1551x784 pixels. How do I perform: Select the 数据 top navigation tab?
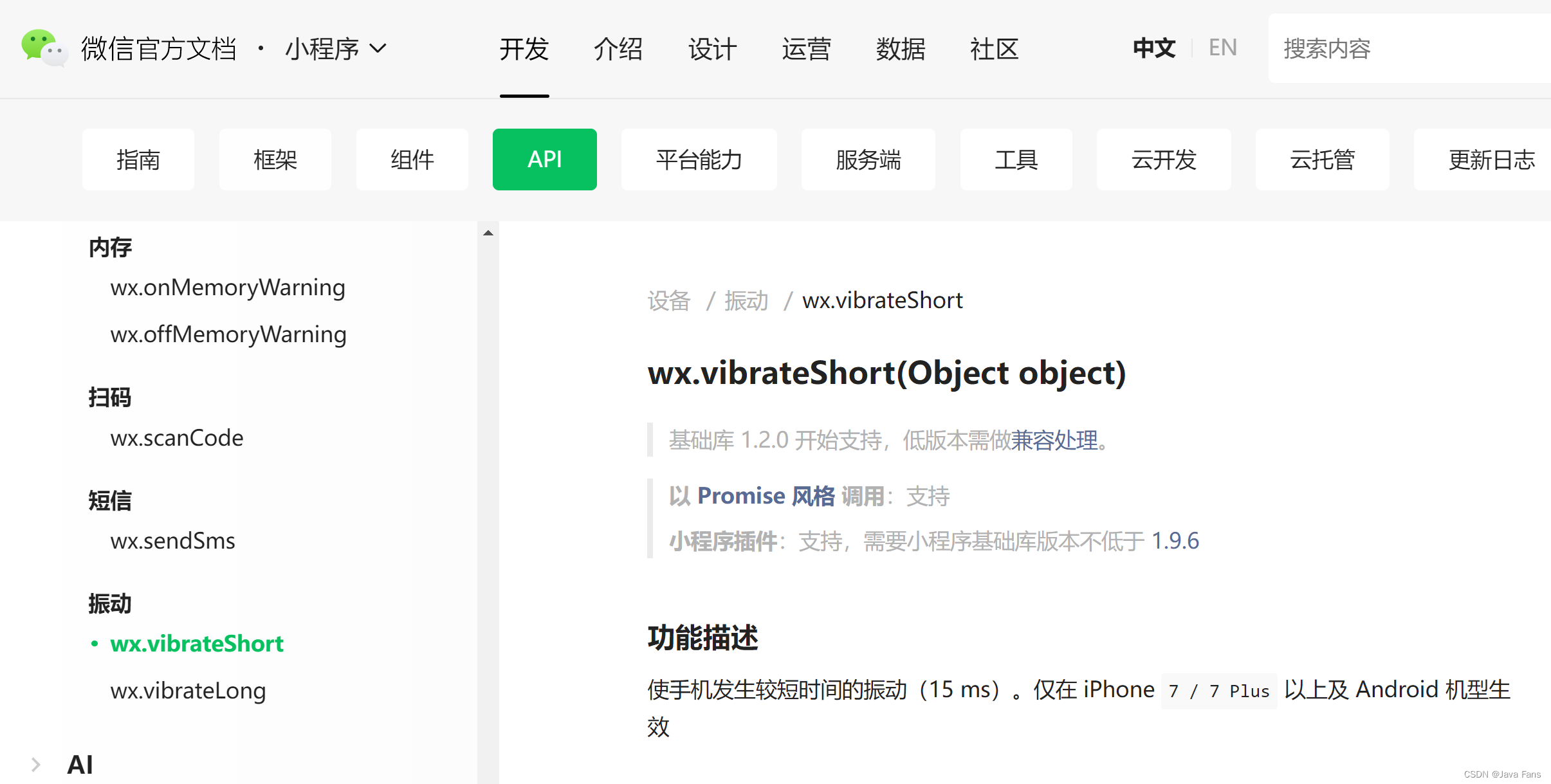click(900, 49)
